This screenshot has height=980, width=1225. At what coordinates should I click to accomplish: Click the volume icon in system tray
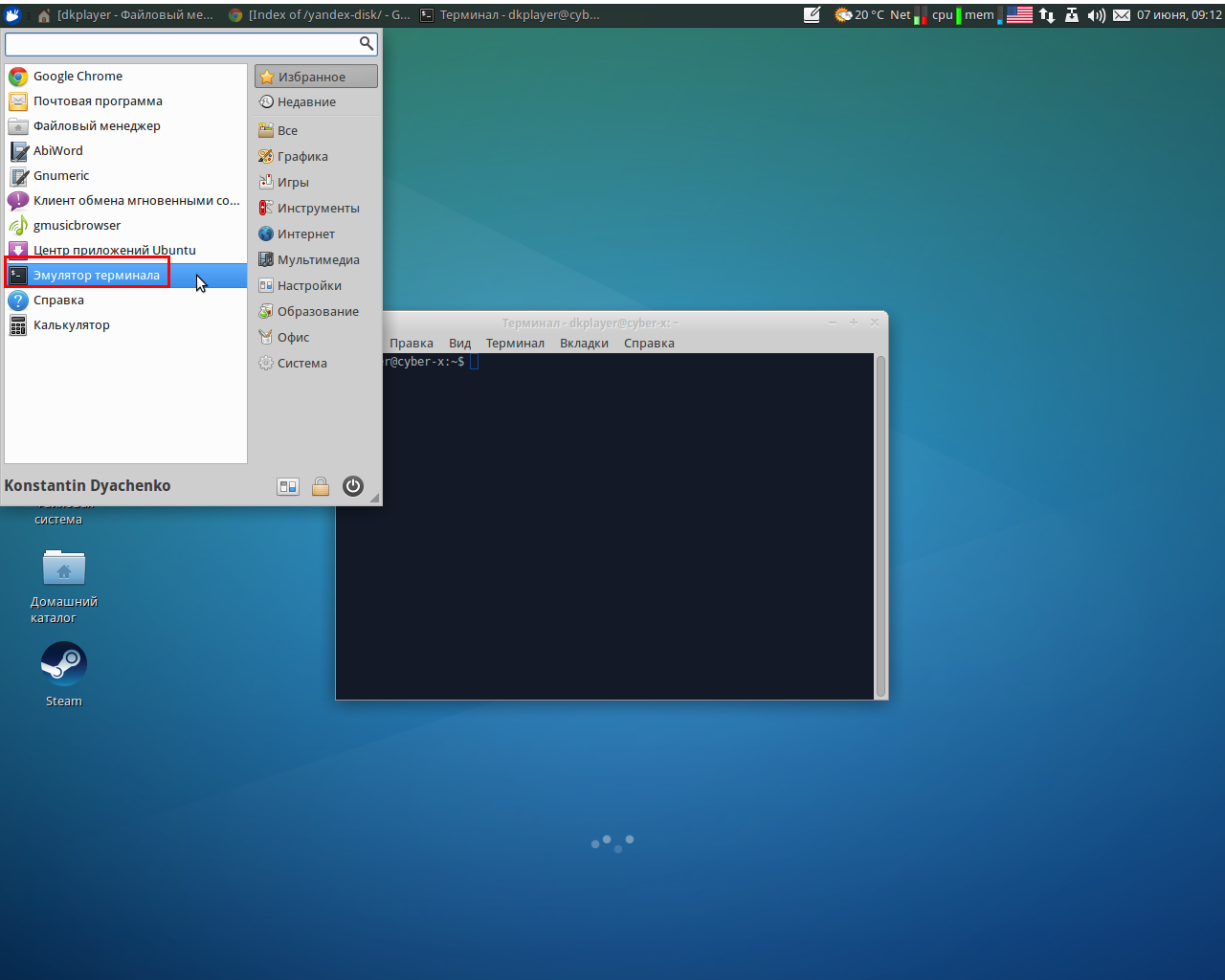coord(1097,14)
